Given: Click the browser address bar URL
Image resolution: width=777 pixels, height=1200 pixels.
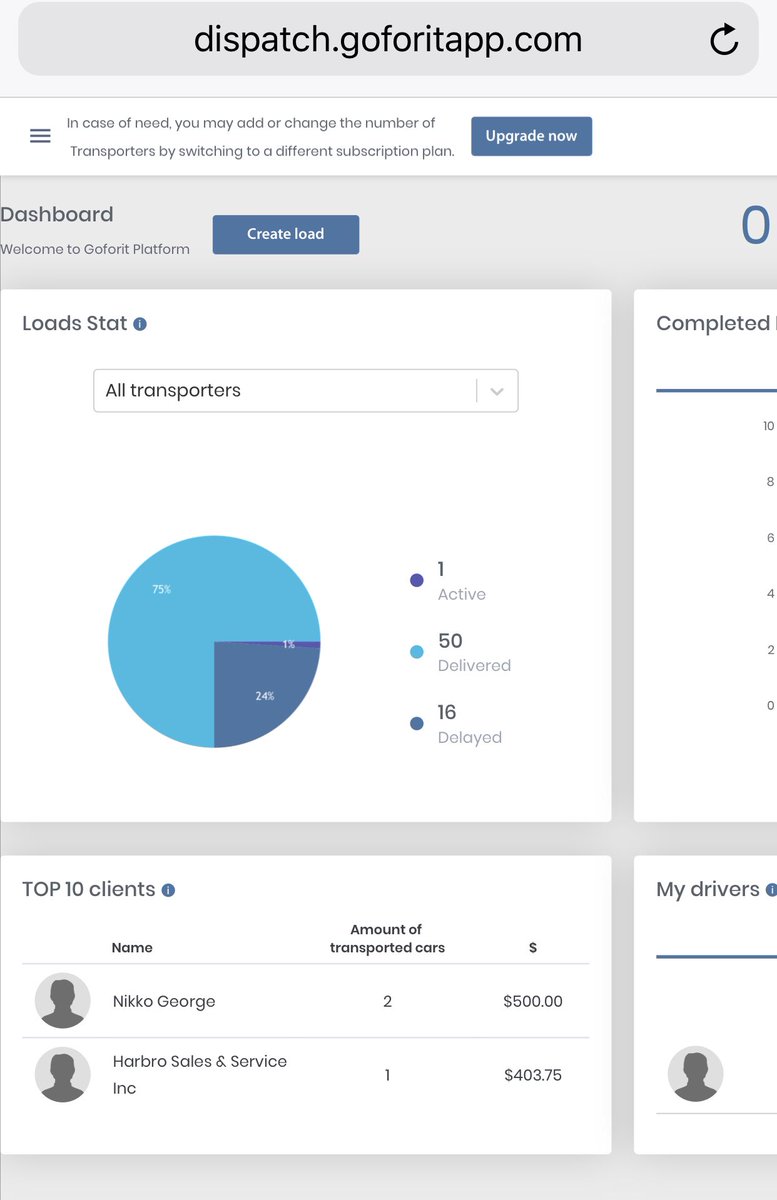Looking at the screenshot, I should 388,40.
